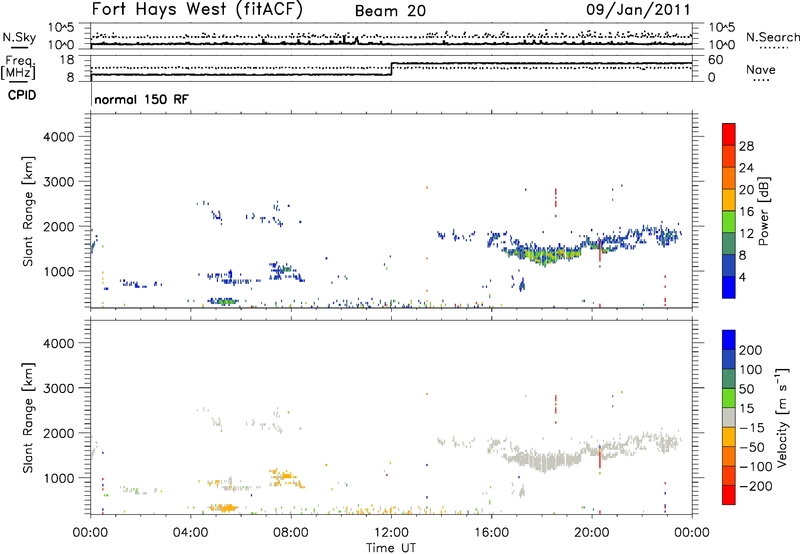Click the "08:00" time tick label
Screen dimensions: 800x554
[x=291, y=533]
